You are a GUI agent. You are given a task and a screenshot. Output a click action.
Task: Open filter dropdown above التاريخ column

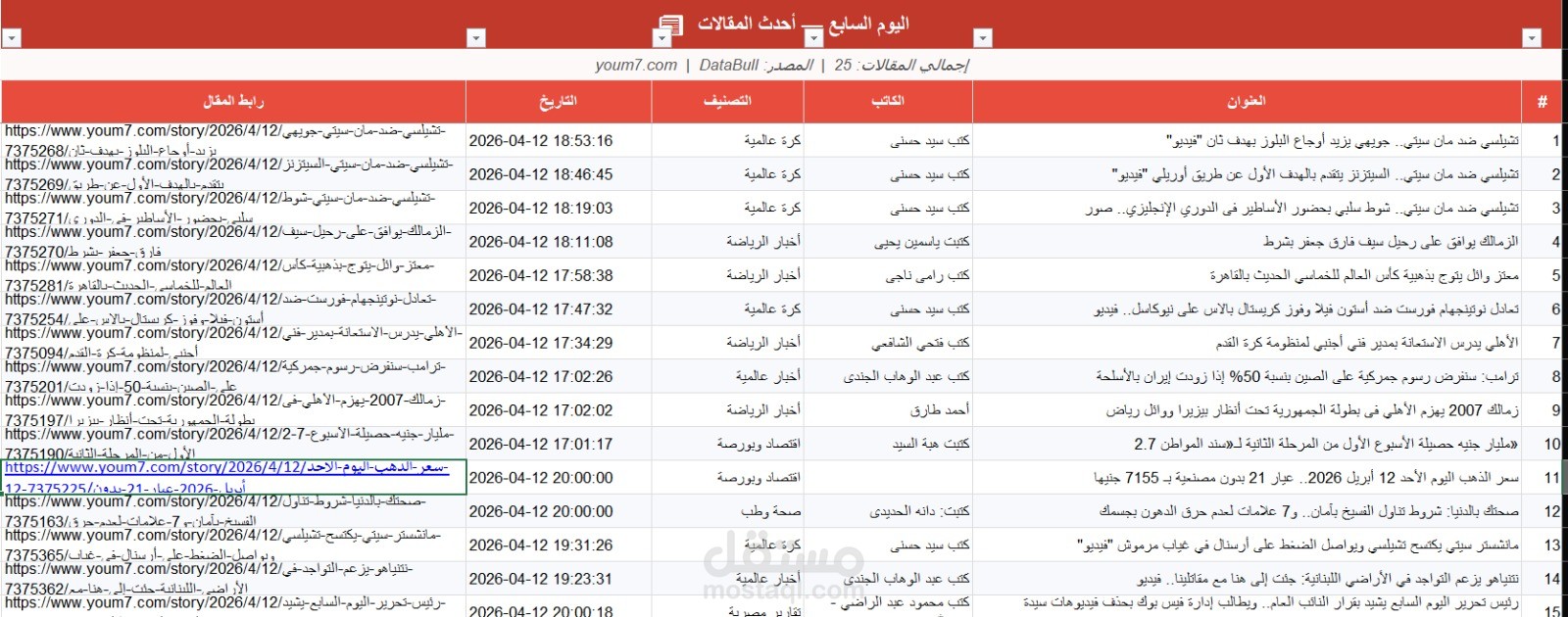pyautogui.click(x=475, y=38)
